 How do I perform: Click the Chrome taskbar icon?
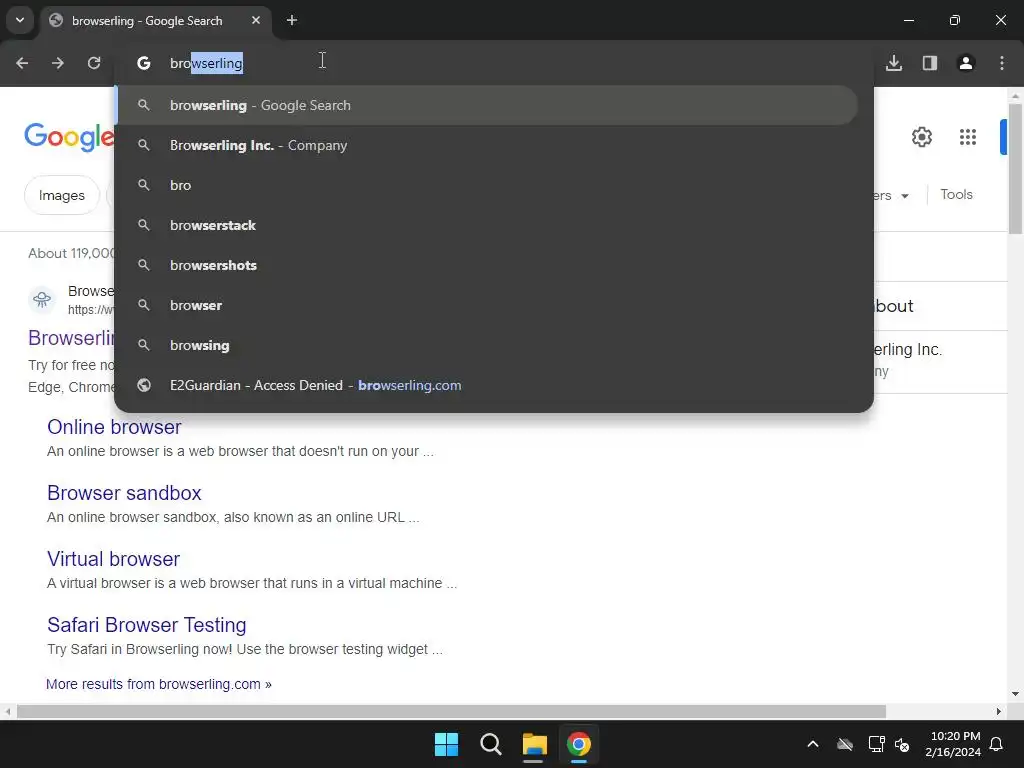pos(579,744)
